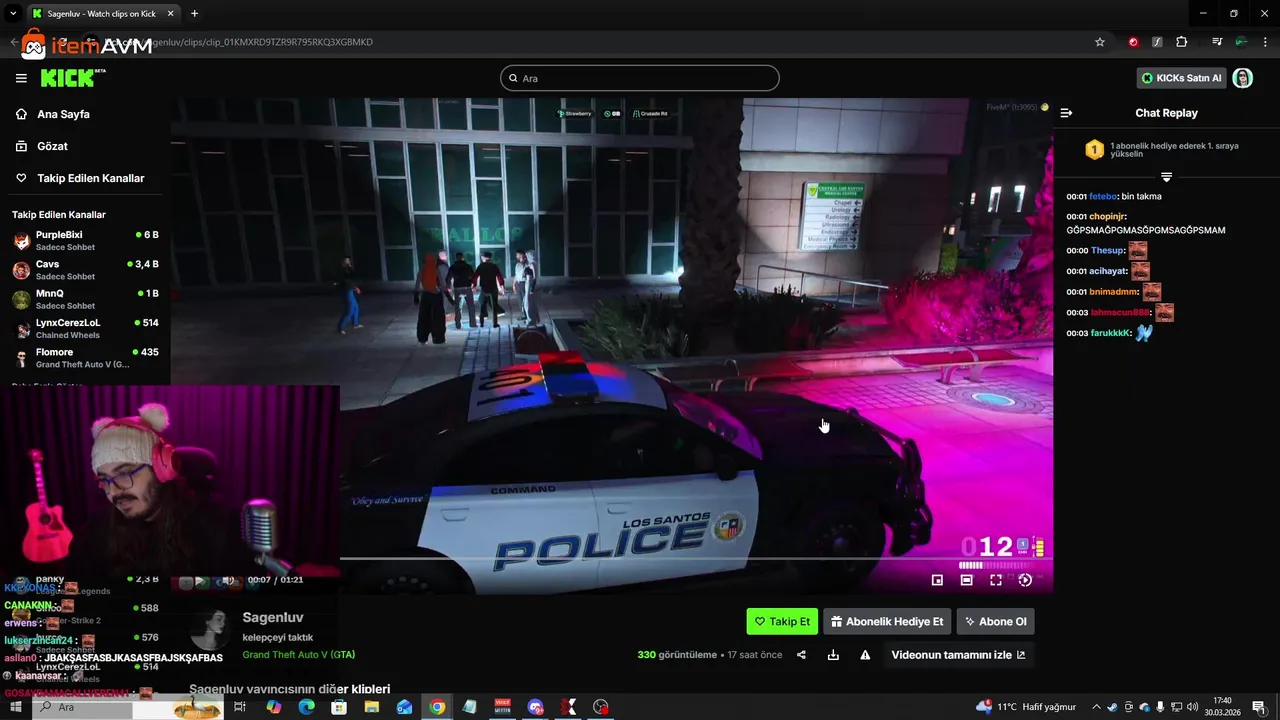Open the Windows notification center
1280x720 pixels.
[x=1259, y=707]
